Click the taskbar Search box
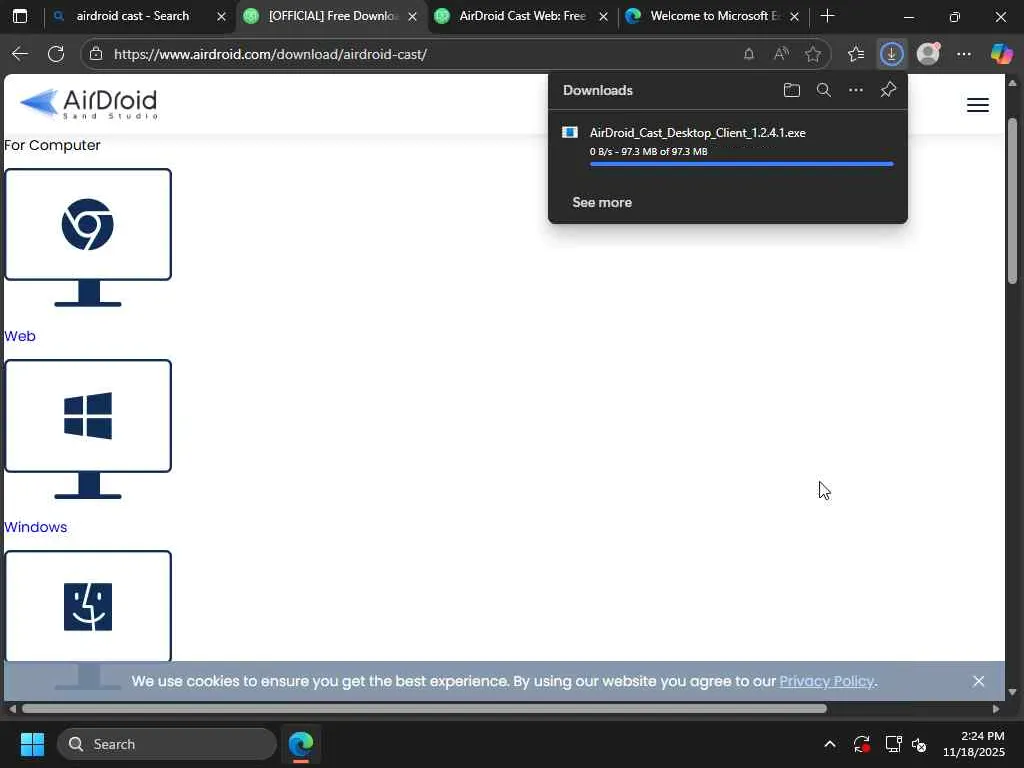1024x768 pixels. point(167,744)
